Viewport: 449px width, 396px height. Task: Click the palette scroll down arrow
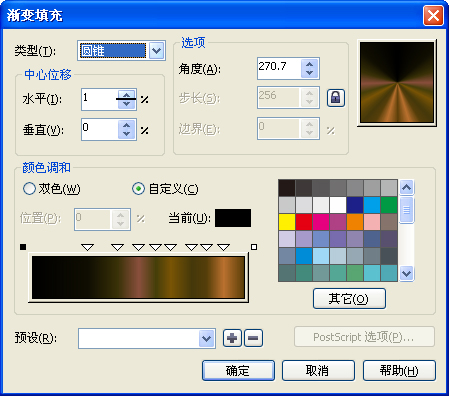click(407, 273)
